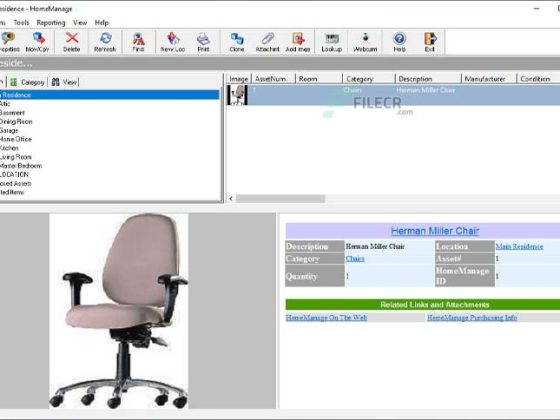Select the LOCATION tree entry
The width and height of the screenshot is (560, 420).
[x=14, y=175]
